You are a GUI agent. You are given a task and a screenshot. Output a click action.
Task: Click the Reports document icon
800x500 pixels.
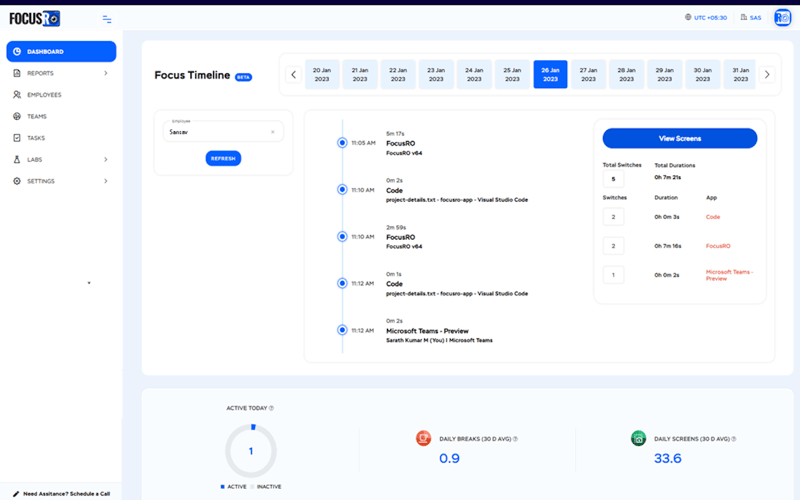17,73
